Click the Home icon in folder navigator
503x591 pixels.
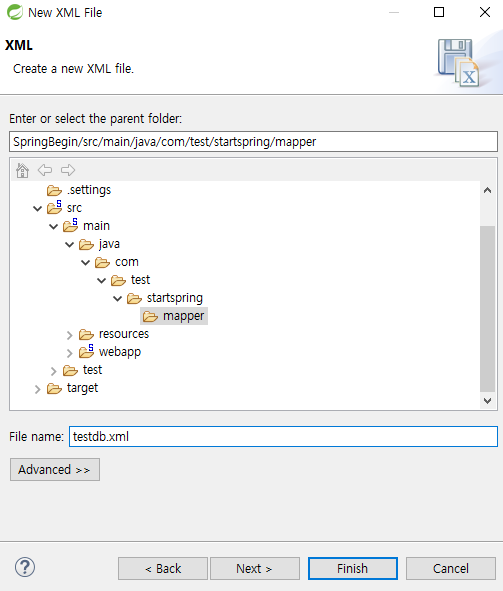23,170
